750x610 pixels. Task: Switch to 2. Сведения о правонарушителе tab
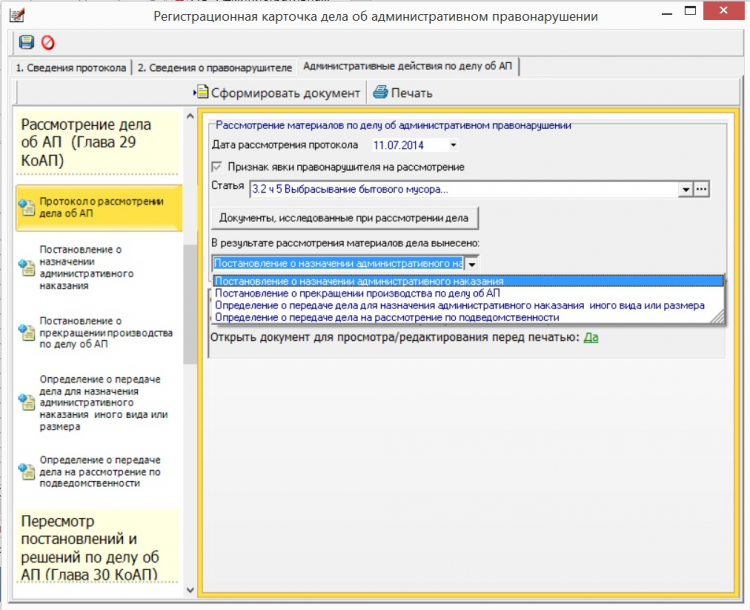pyautogui.click(x=214, y=67)
